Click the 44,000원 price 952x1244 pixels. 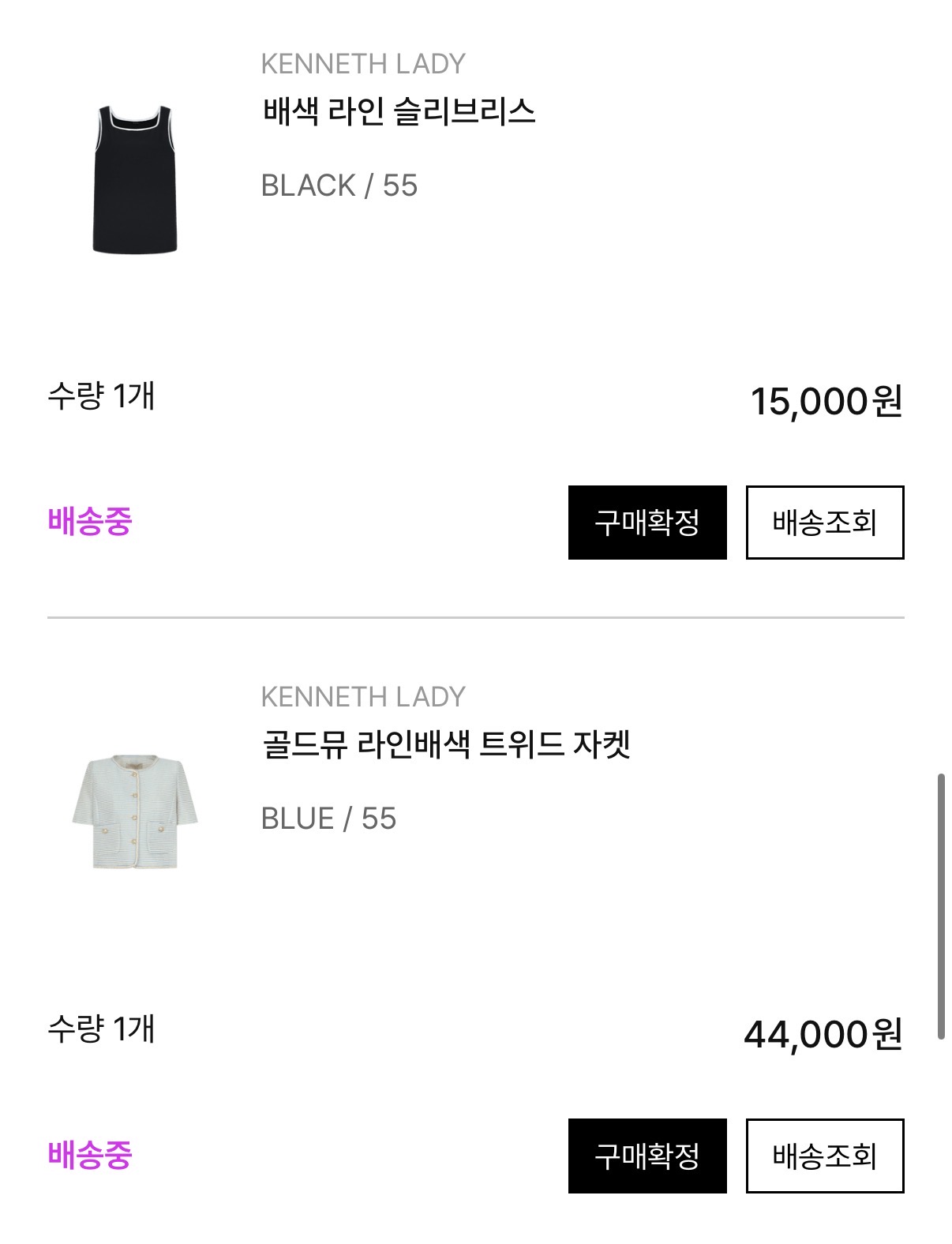[823, 1034]
